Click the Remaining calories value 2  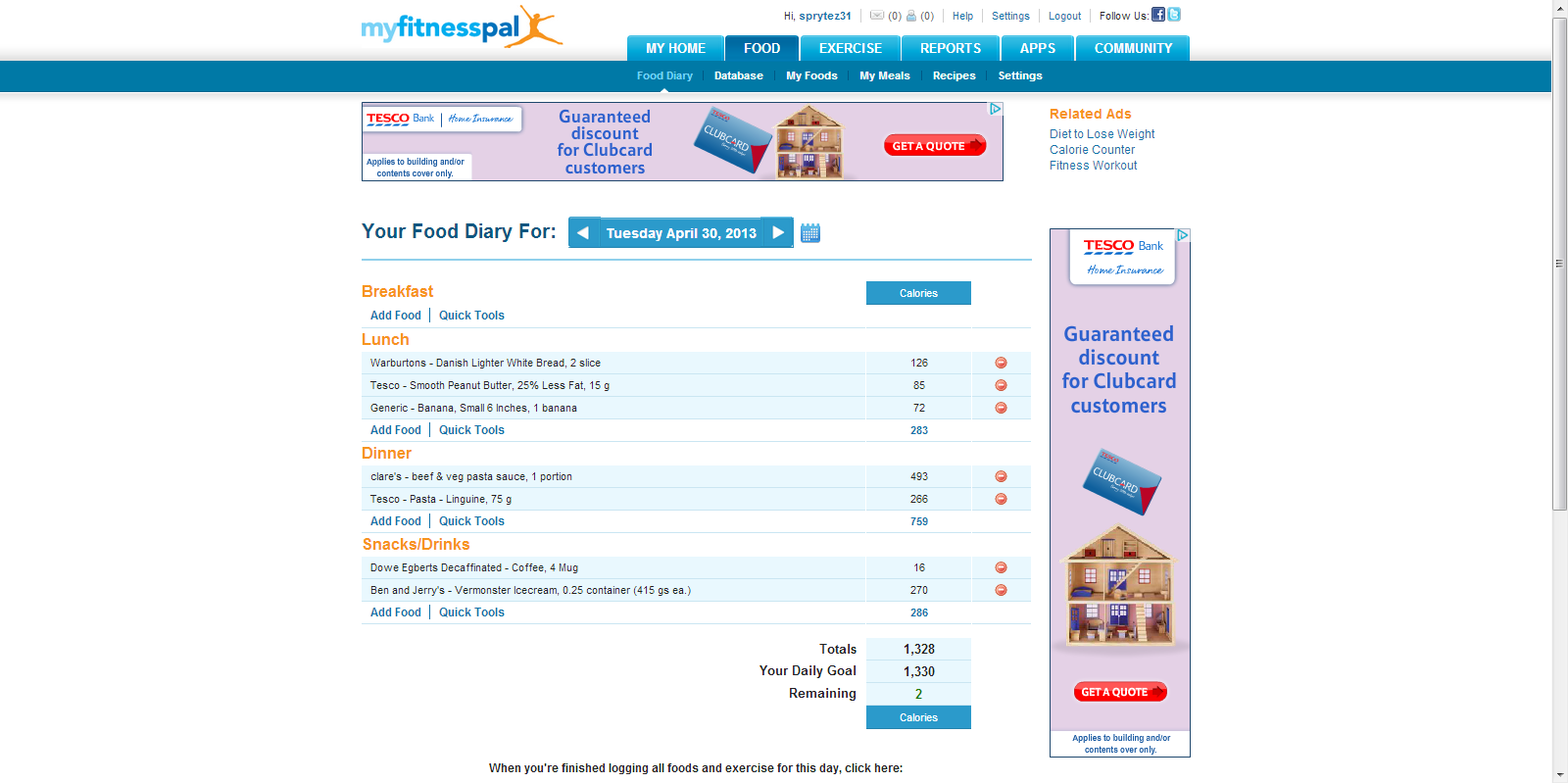(x=918, y=694)
